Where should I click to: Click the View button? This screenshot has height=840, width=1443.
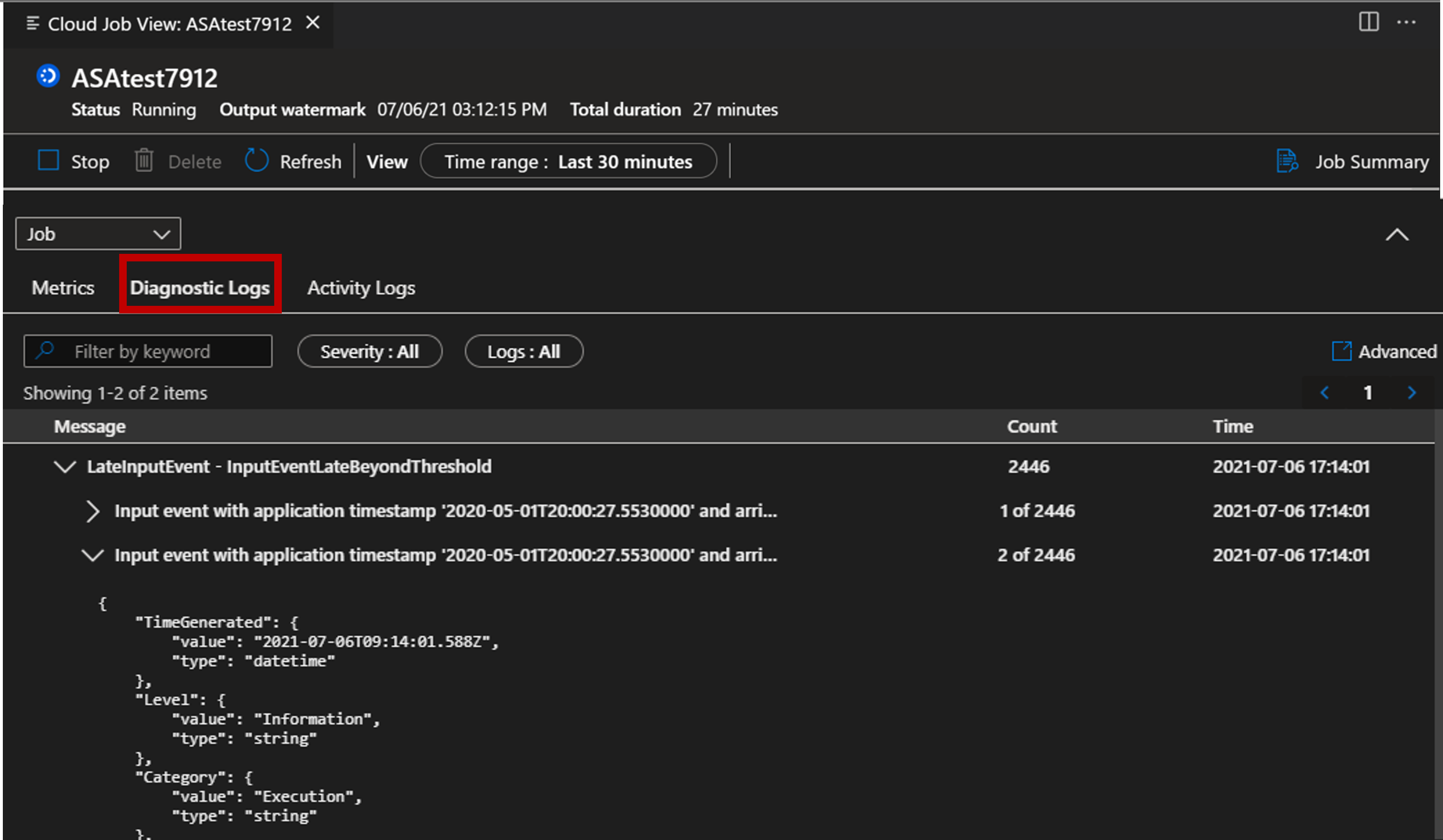click(x=388, y=162)
